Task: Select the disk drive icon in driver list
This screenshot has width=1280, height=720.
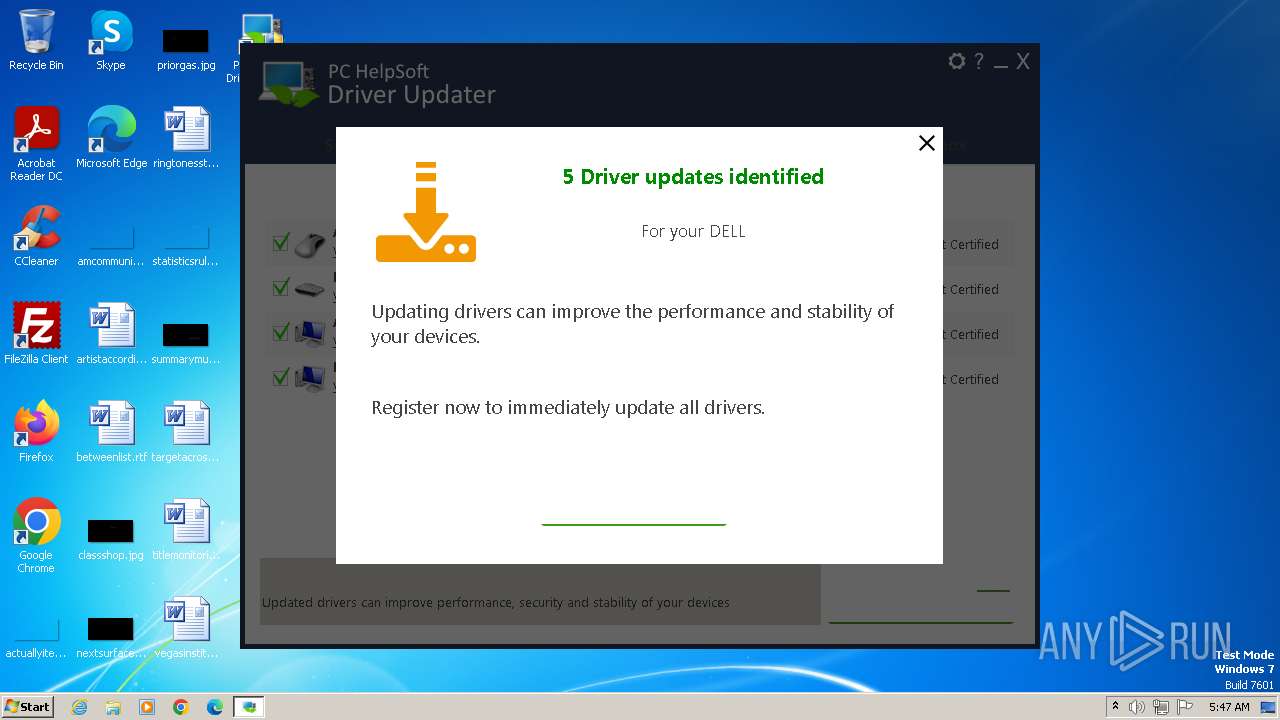Action: pyautogui.click(x=310, y=289)
